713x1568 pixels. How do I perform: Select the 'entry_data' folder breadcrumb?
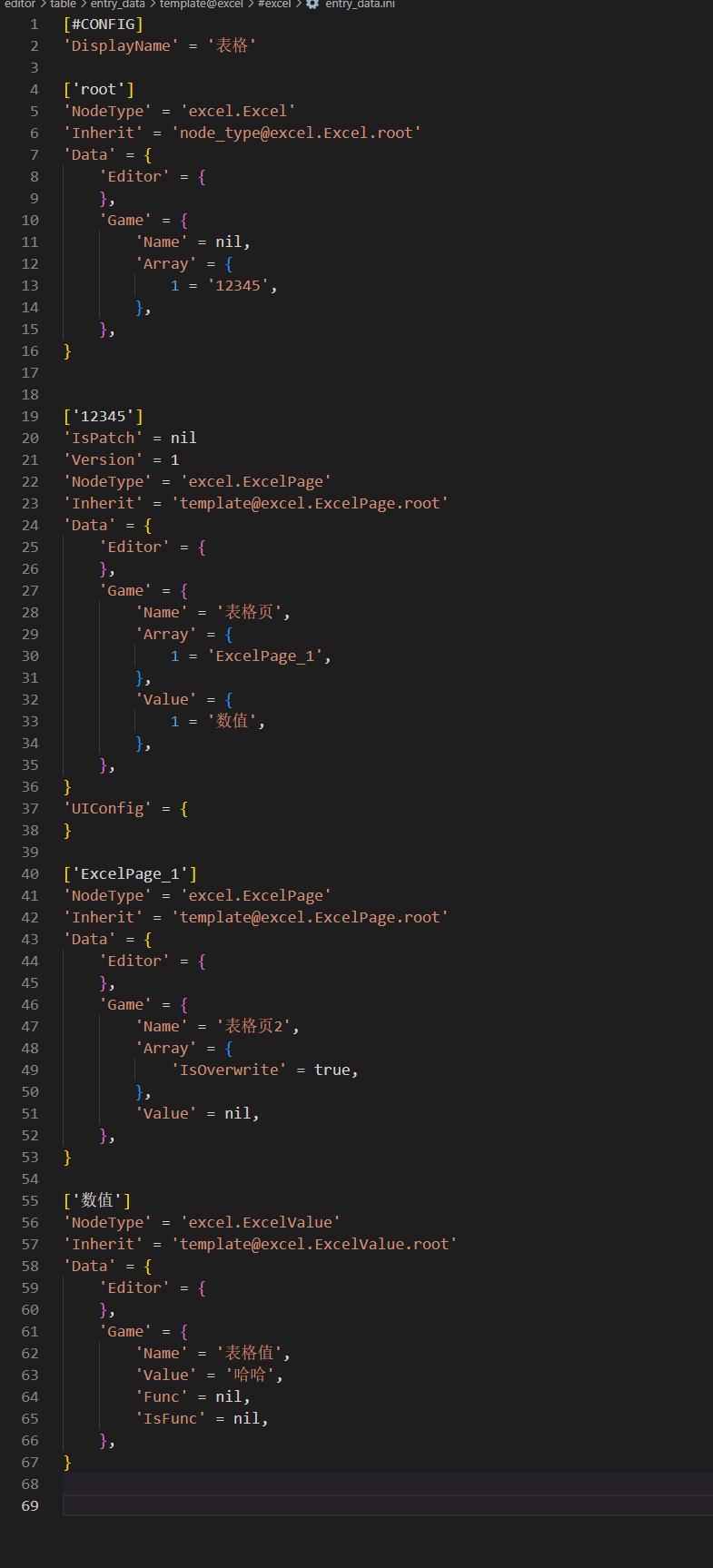tap(118, 4)
